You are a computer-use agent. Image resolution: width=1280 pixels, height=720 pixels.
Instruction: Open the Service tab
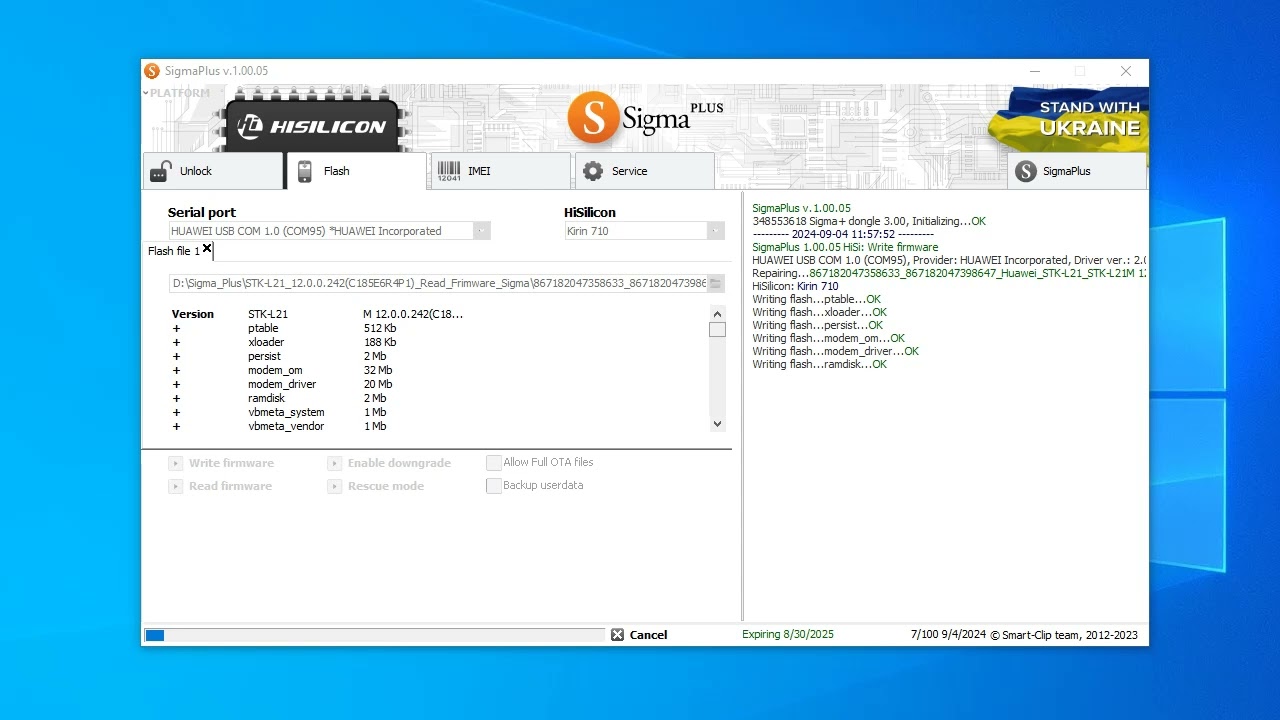644,171
